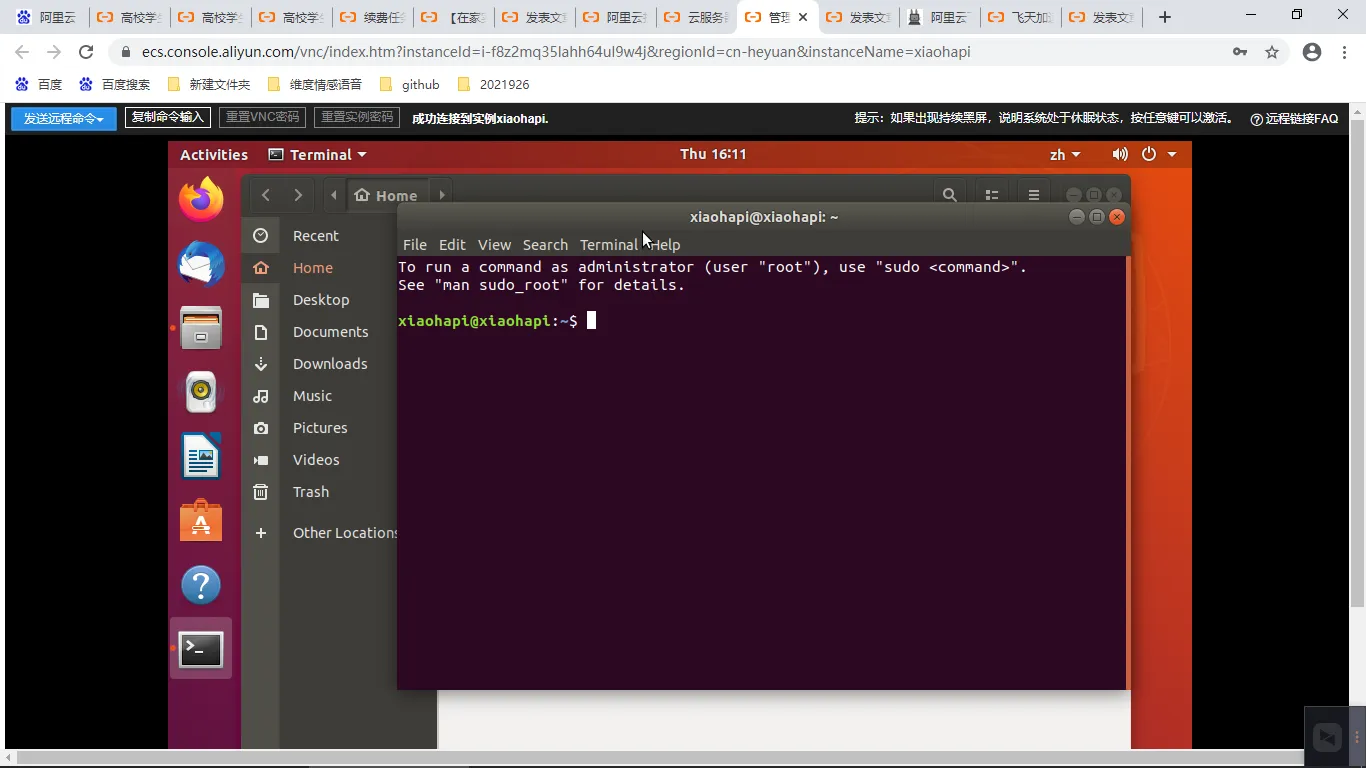1366x768 pixels.
Task: Click the browser back arrow
Action: 22,52
